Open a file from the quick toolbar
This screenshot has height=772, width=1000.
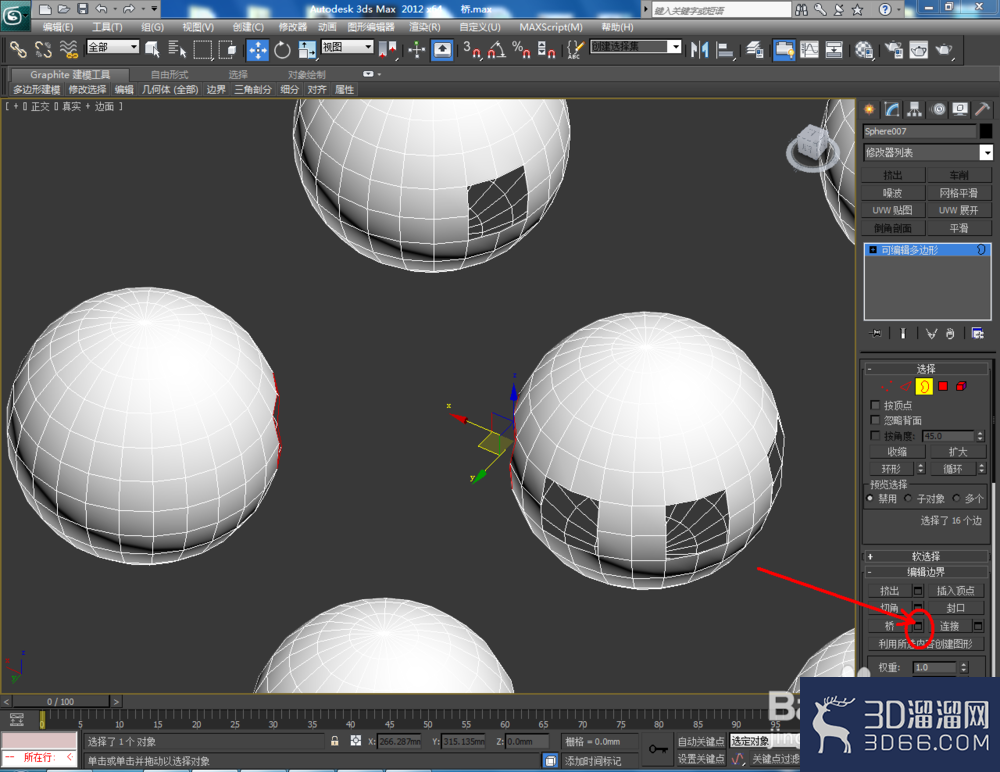[x=63, y=9]
